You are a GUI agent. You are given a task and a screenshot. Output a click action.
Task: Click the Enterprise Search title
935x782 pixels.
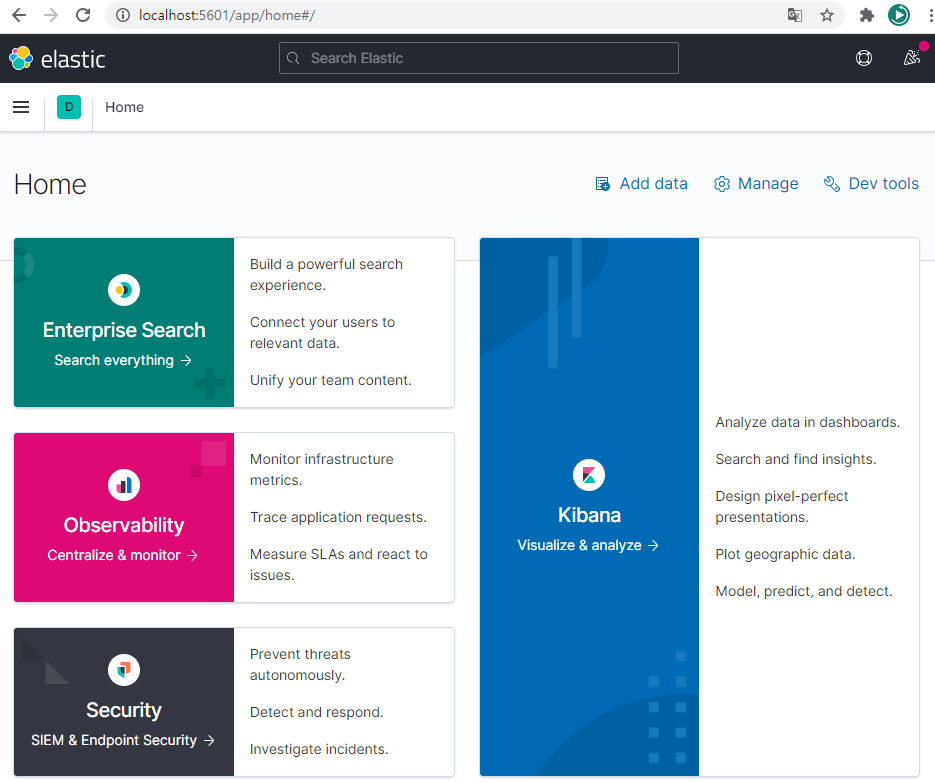click(124, 330)
